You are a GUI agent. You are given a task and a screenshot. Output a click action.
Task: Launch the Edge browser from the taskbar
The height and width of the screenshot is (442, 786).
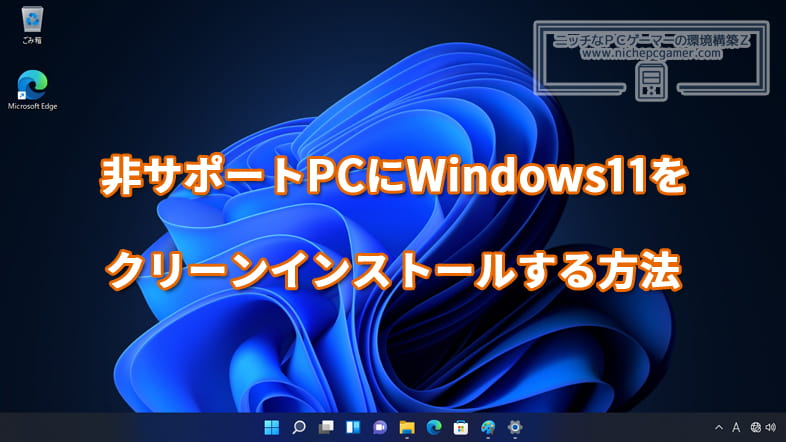pyautogui.click(x=434, y=427)
